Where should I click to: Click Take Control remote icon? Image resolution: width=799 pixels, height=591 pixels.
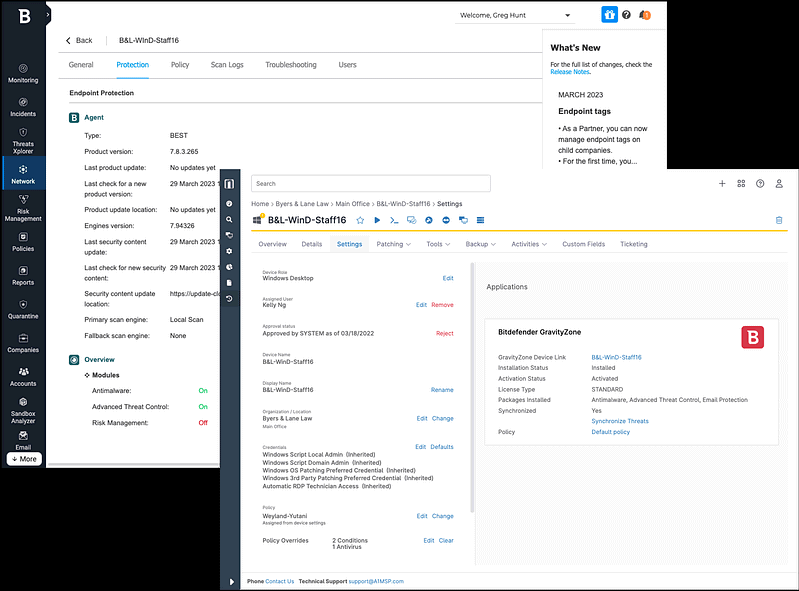tap(429, 220)
